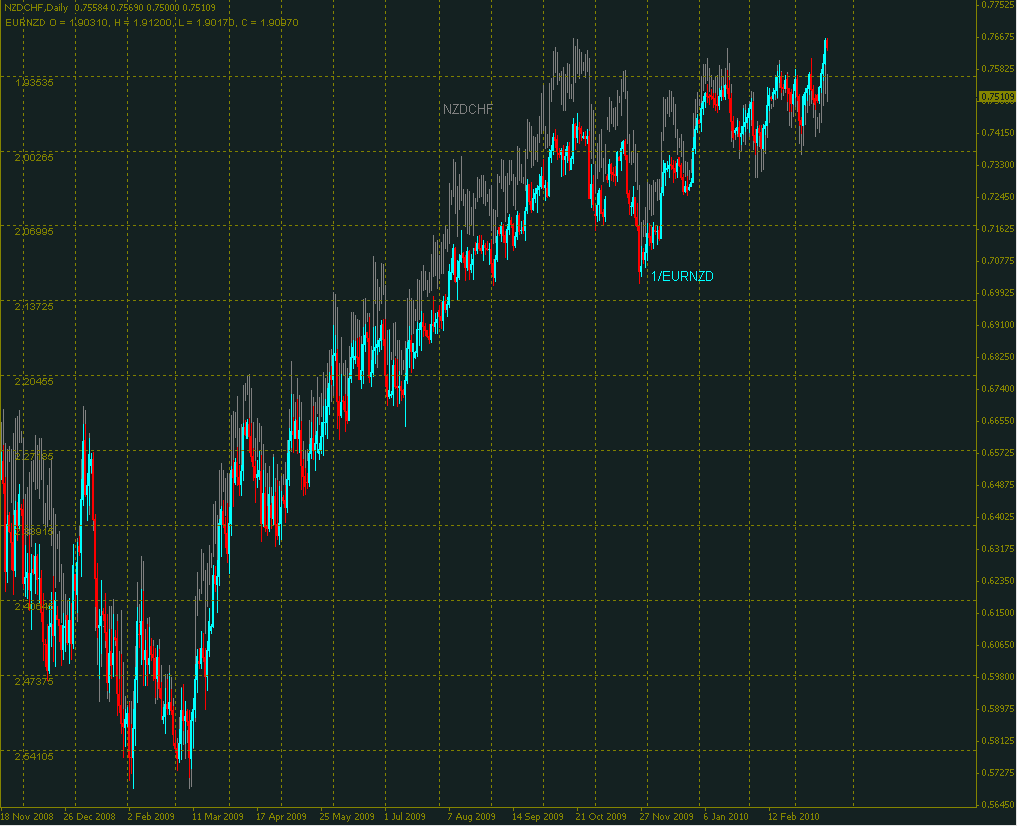Click the 0.62350 price on right axis
This screenshot has width=1017, height=826.
coord(998,580)
